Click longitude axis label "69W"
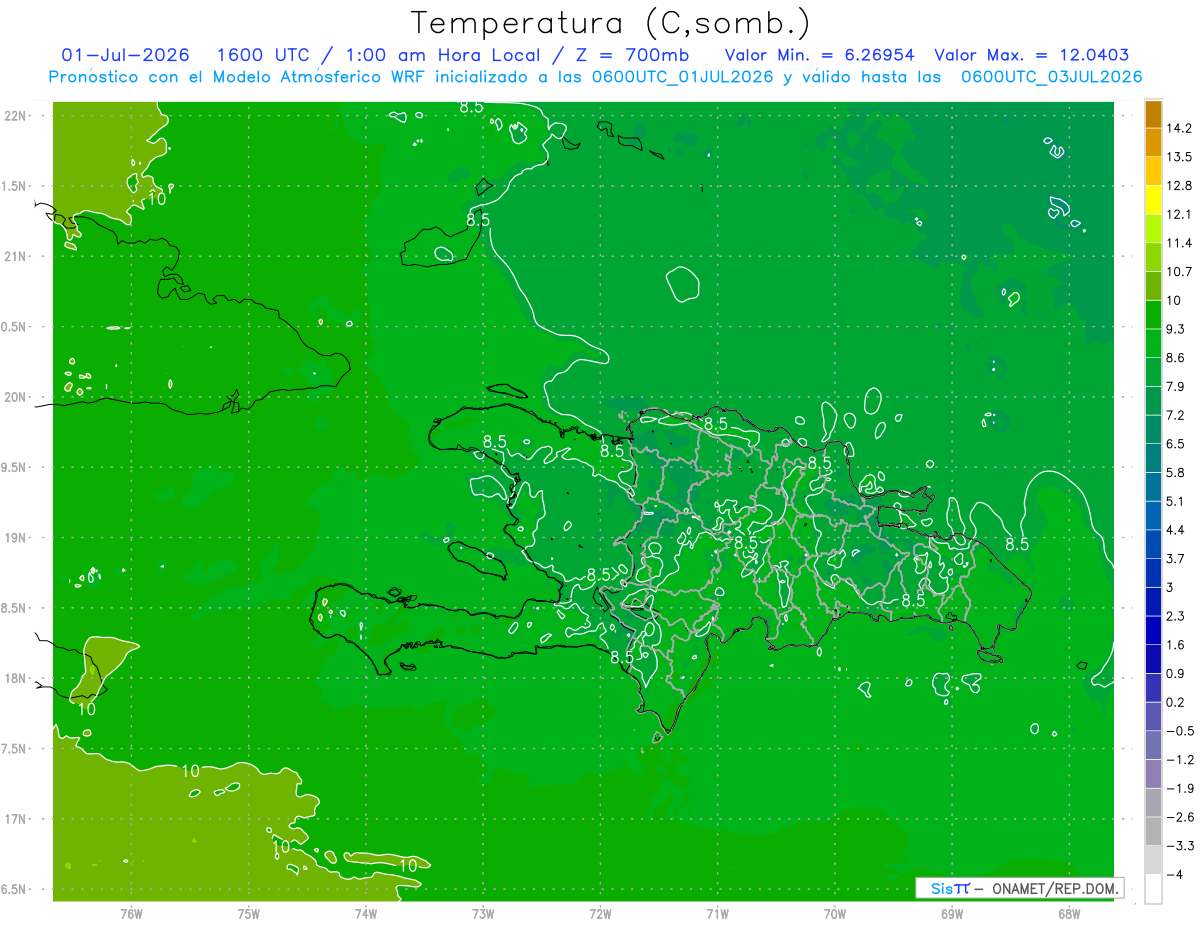 click(x=951, y=913)
